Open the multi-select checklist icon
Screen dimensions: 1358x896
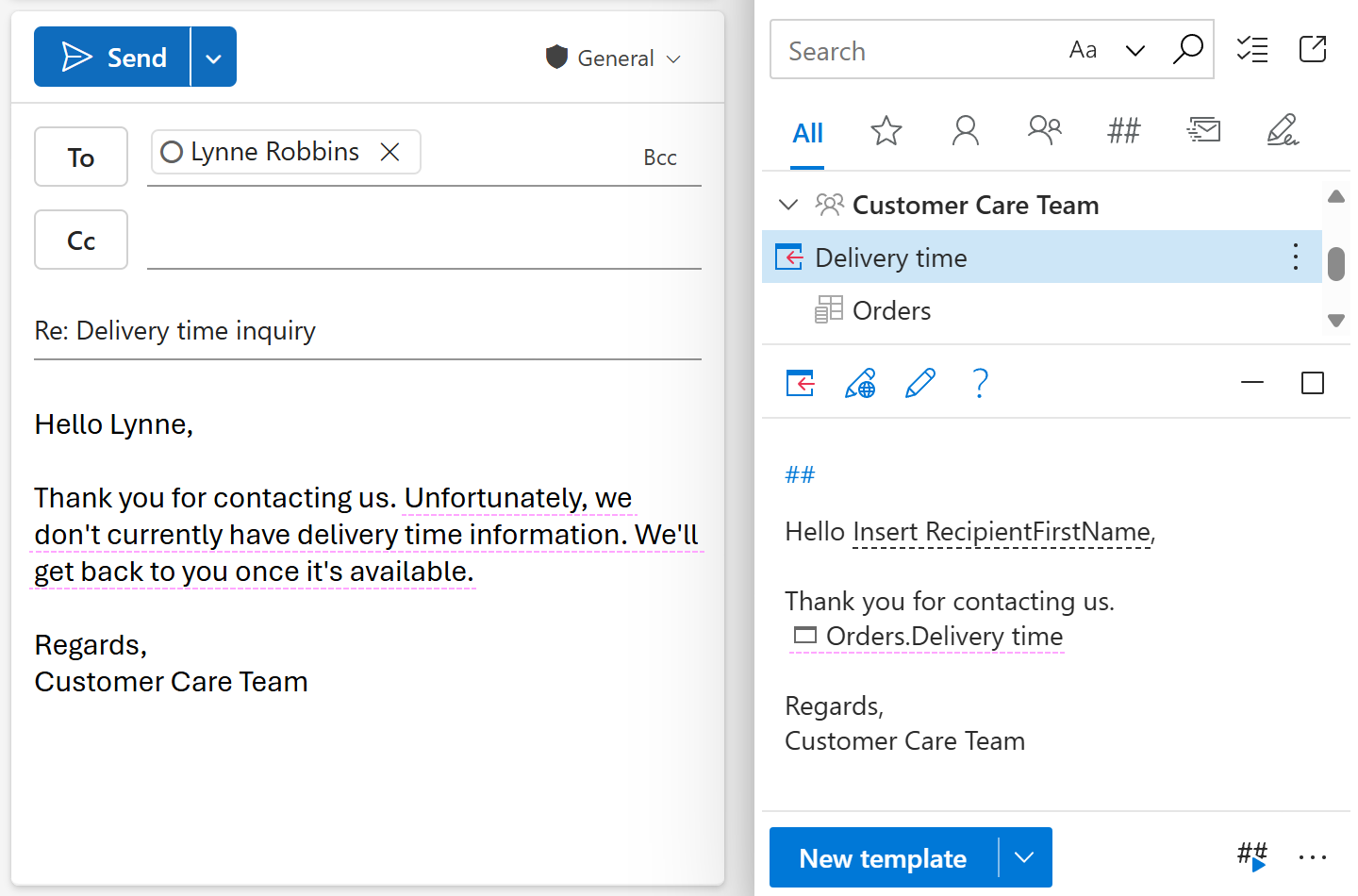coord(1252,49)
